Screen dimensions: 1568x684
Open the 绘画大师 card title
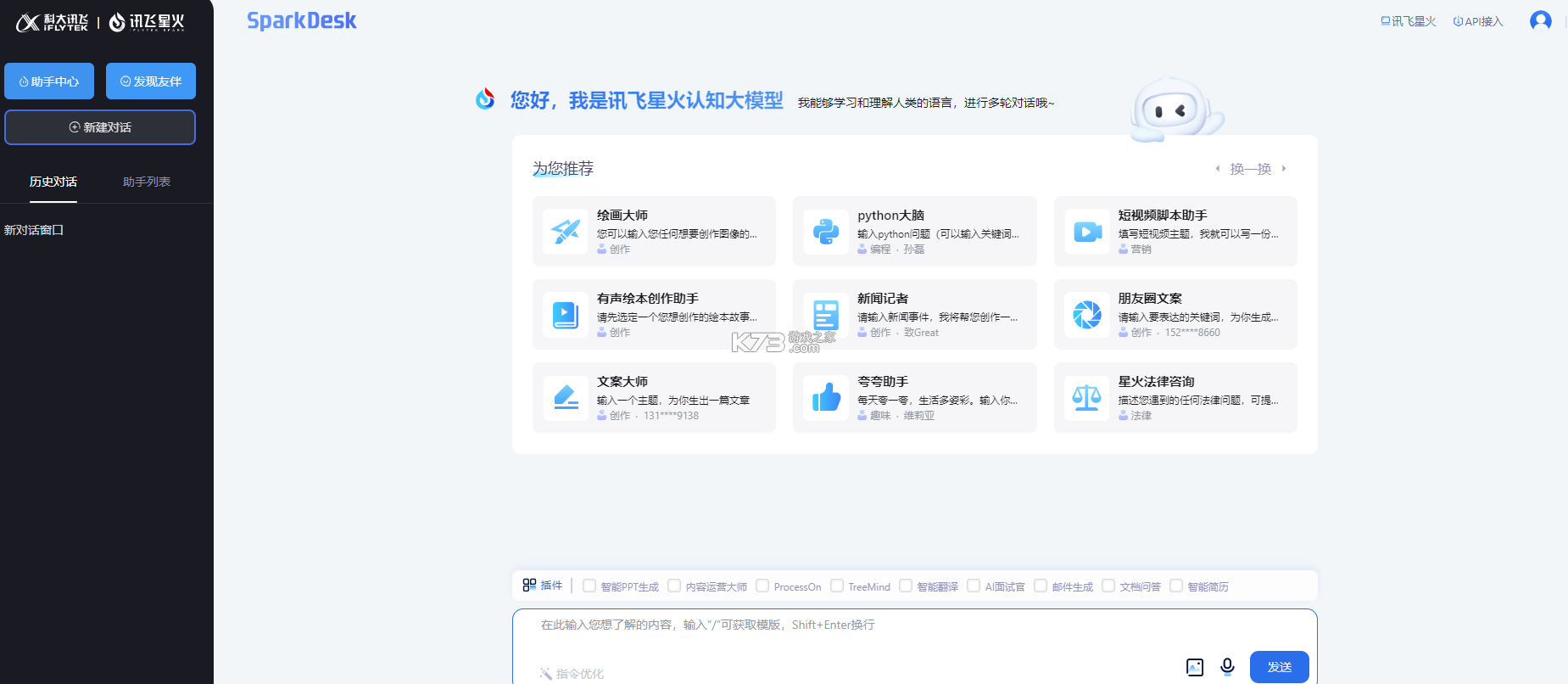pyautogui.click(x=622, y=216)
